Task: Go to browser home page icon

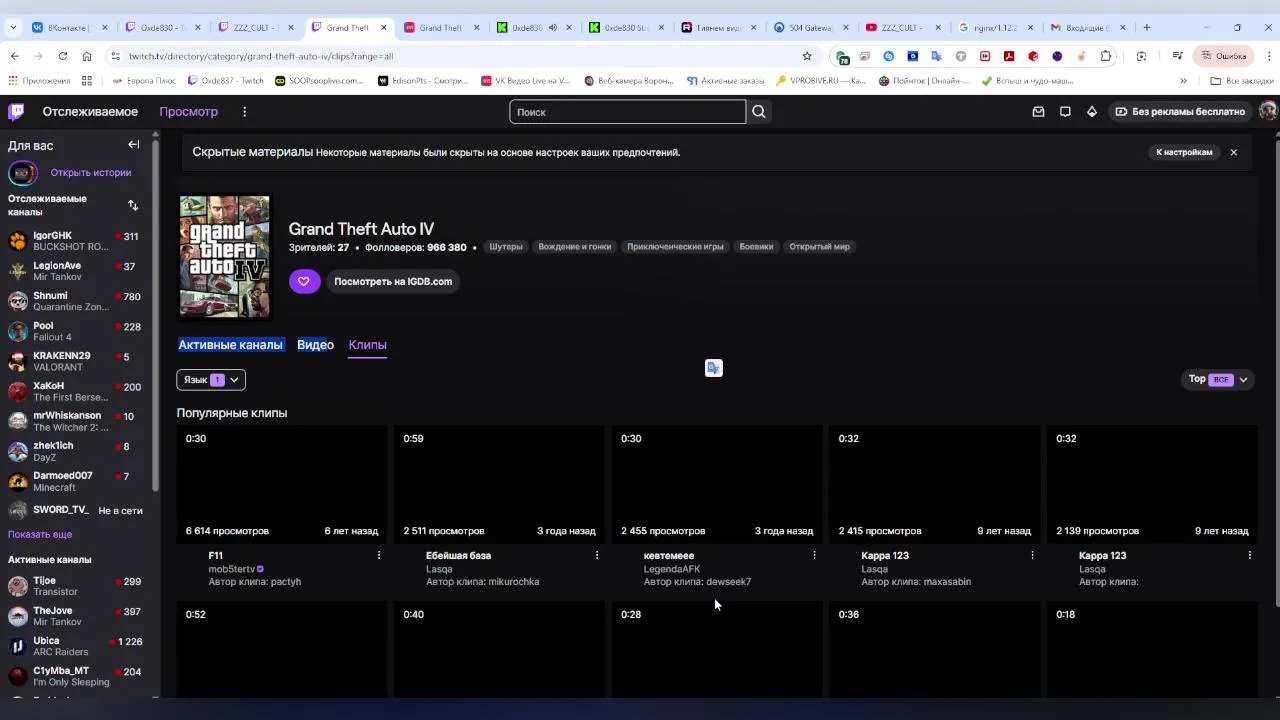Action: 87,56
